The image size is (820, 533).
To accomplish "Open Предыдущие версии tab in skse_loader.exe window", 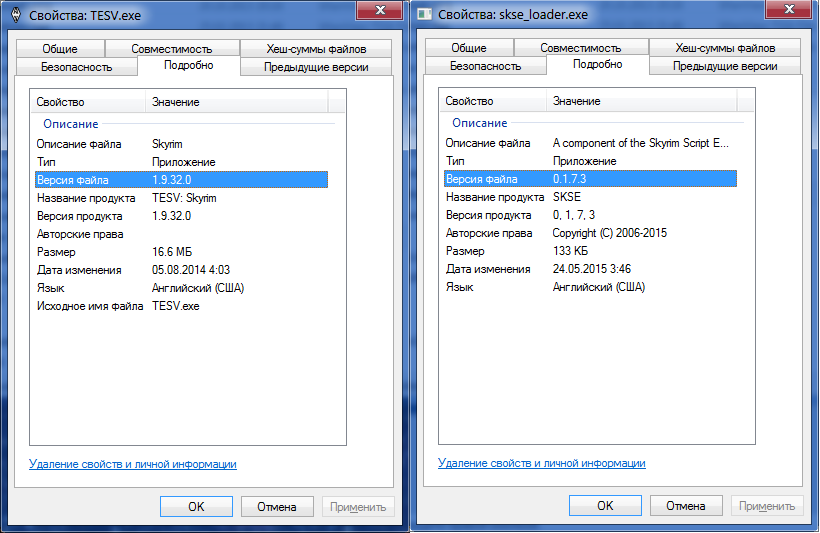I will click(x=725, y=66).
